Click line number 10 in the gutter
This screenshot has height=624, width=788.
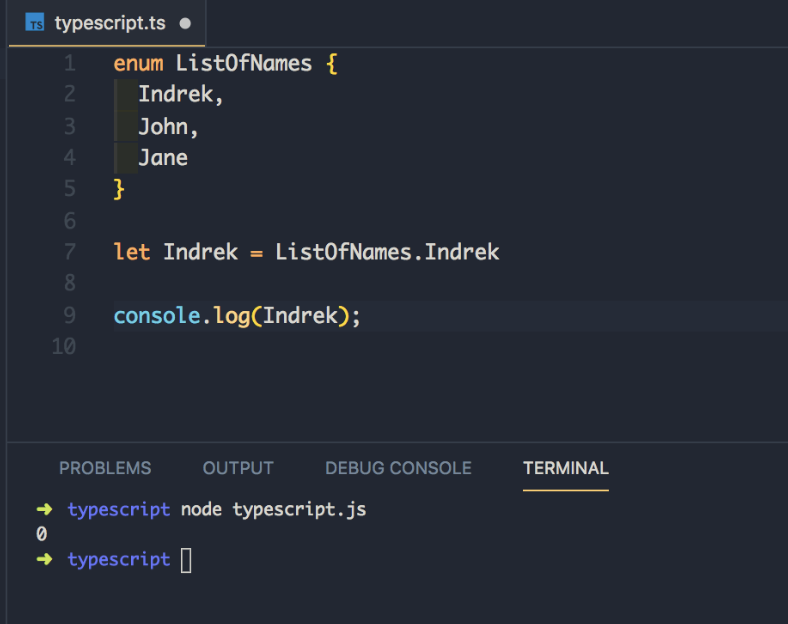64,347
